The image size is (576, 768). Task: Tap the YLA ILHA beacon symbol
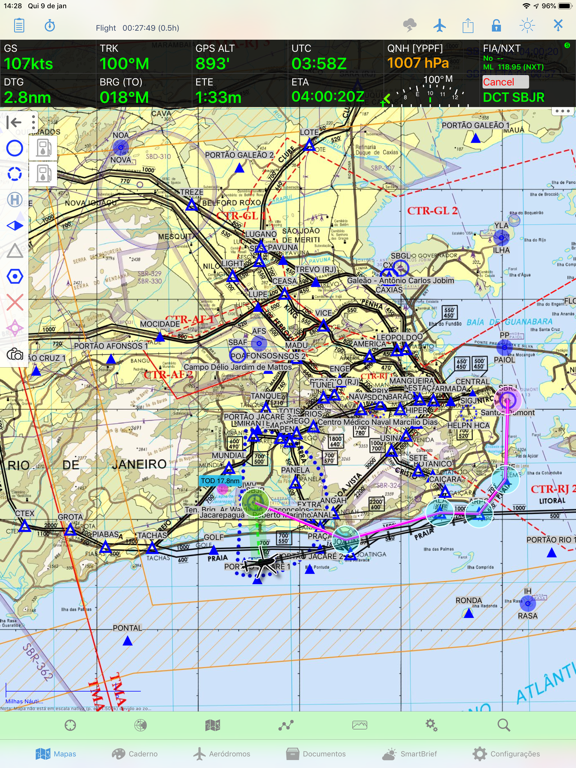[x=501, y=238]
